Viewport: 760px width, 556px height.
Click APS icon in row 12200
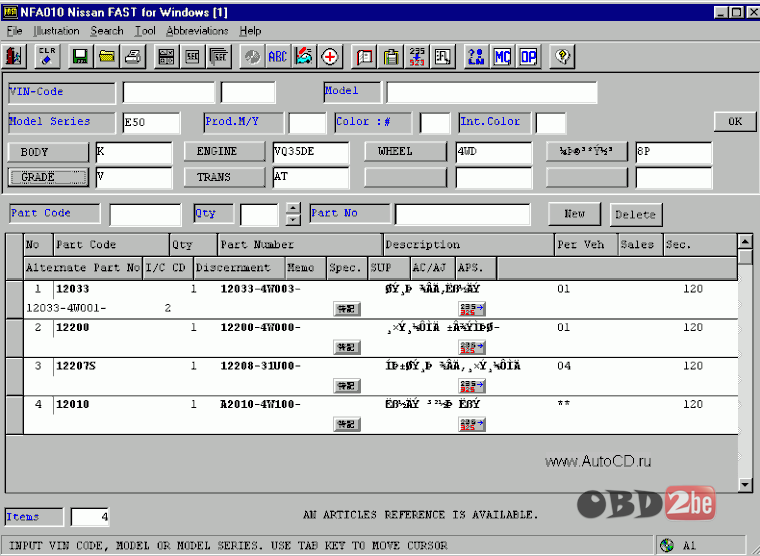pyautogui.click(x=472, y=347)
